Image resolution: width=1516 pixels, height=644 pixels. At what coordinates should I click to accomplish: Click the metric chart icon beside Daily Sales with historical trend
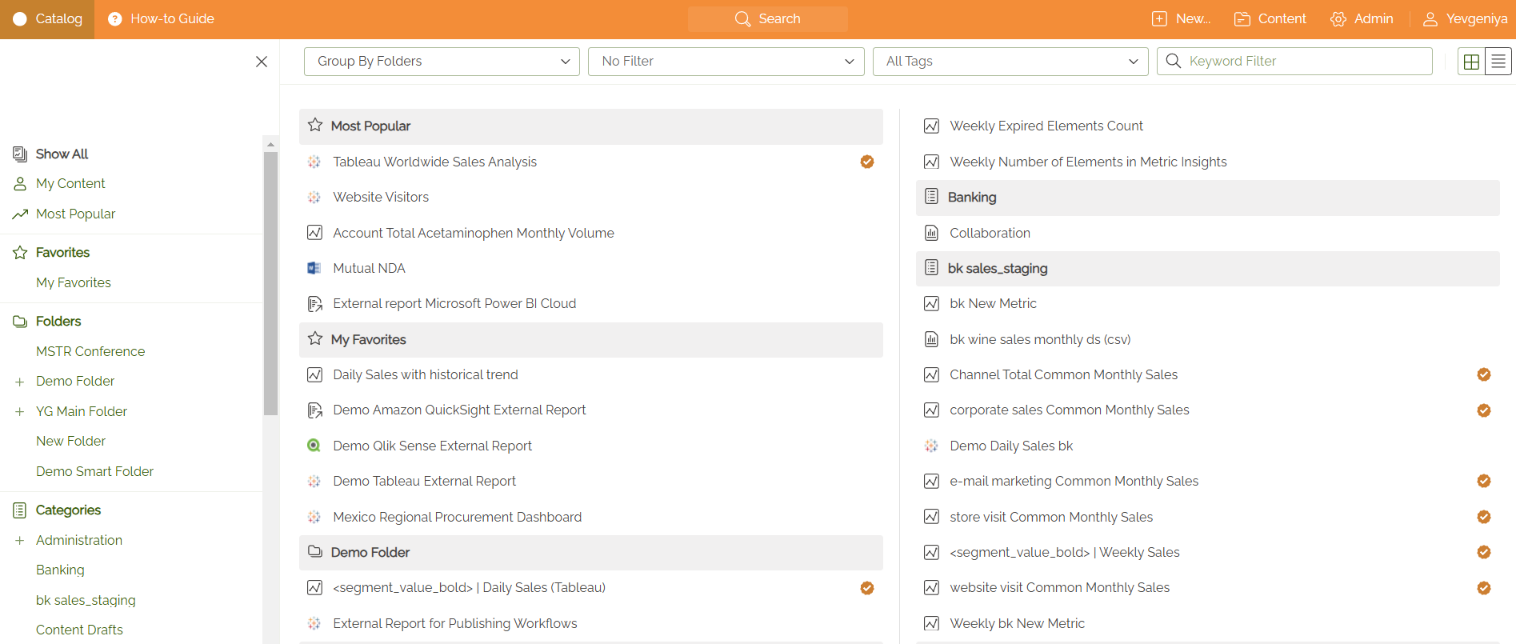(x=314, y=375)
